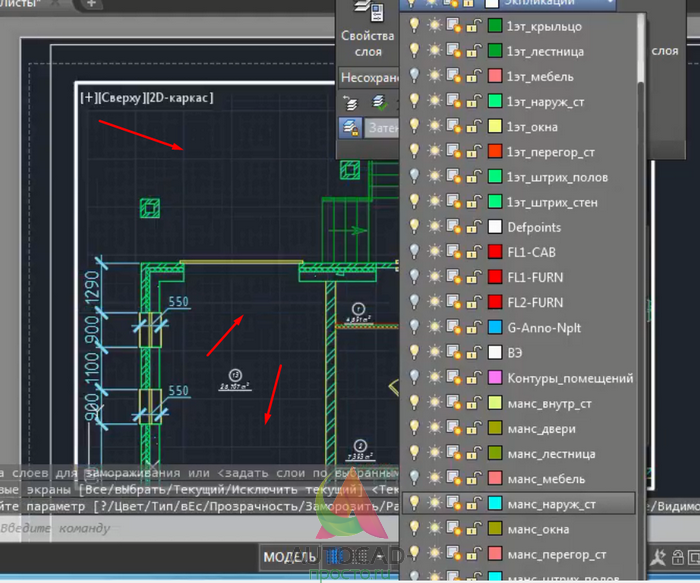The width and height of the screenshot is (700, 583).
Task: Turn on the 1эт_мебель layer light bulb
Action: click(x=414, y=76)
